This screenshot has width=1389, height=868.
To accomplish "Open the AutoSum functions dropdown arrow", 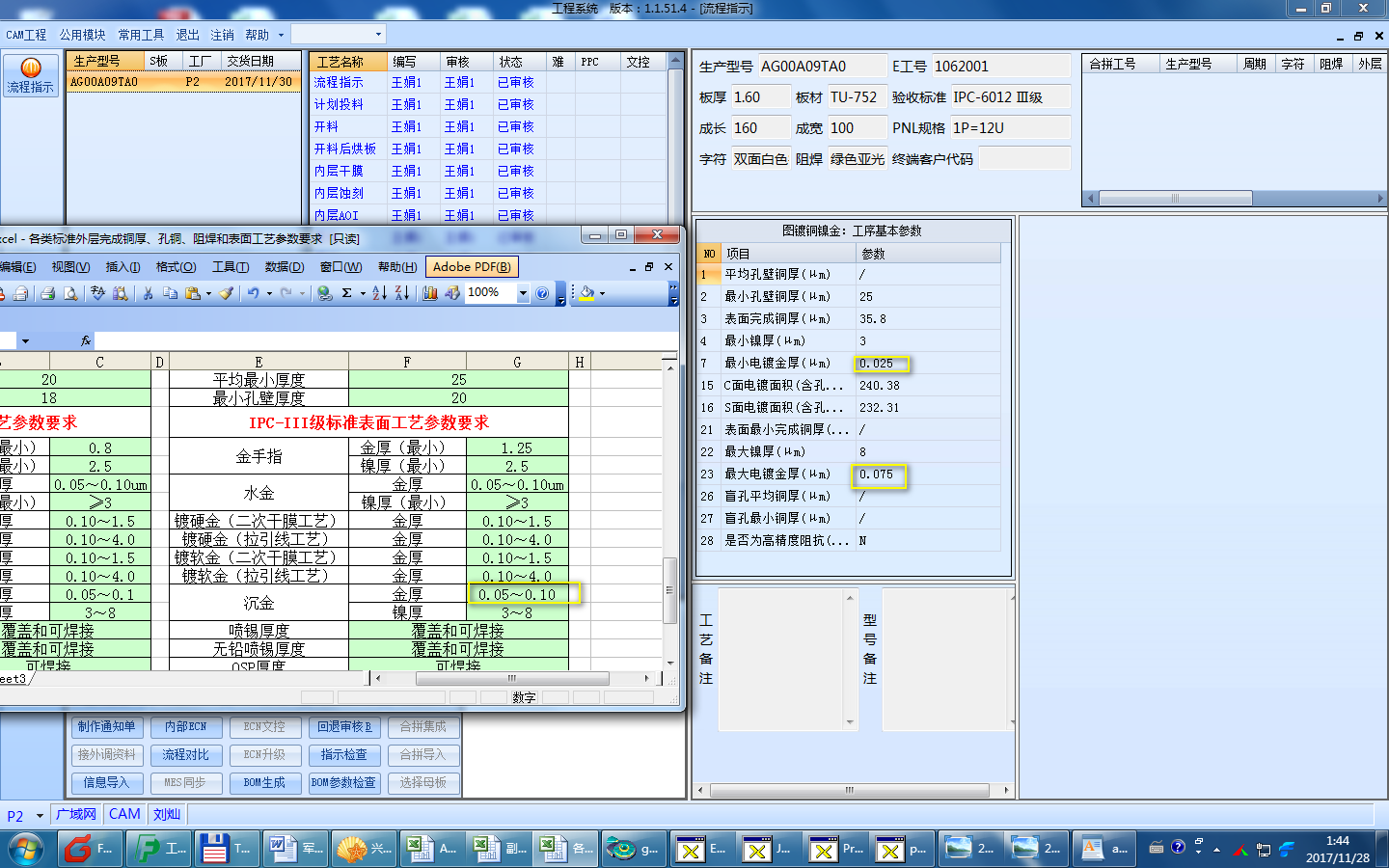I will 363,293.
